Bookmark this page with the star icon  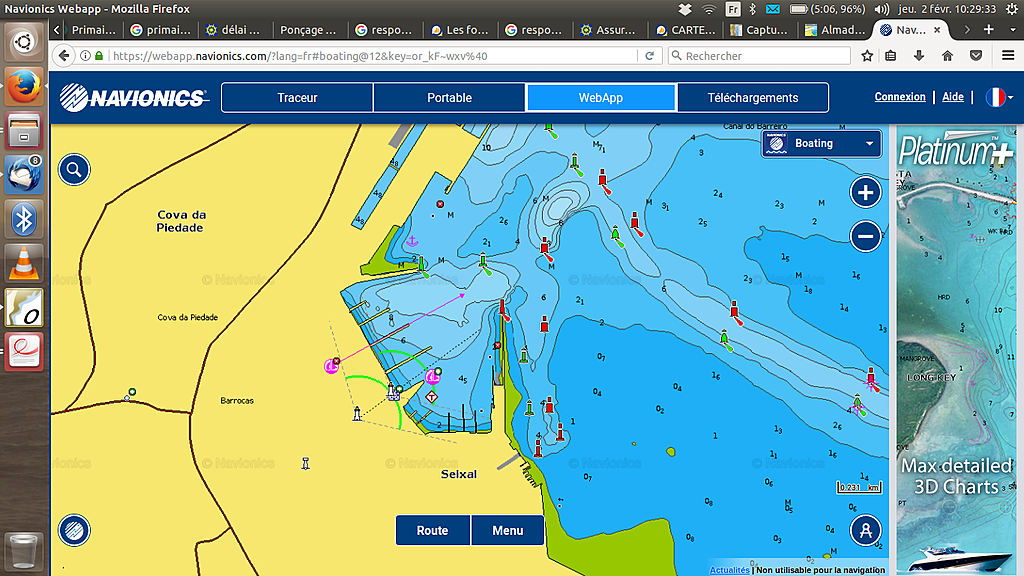click(867, 56)
